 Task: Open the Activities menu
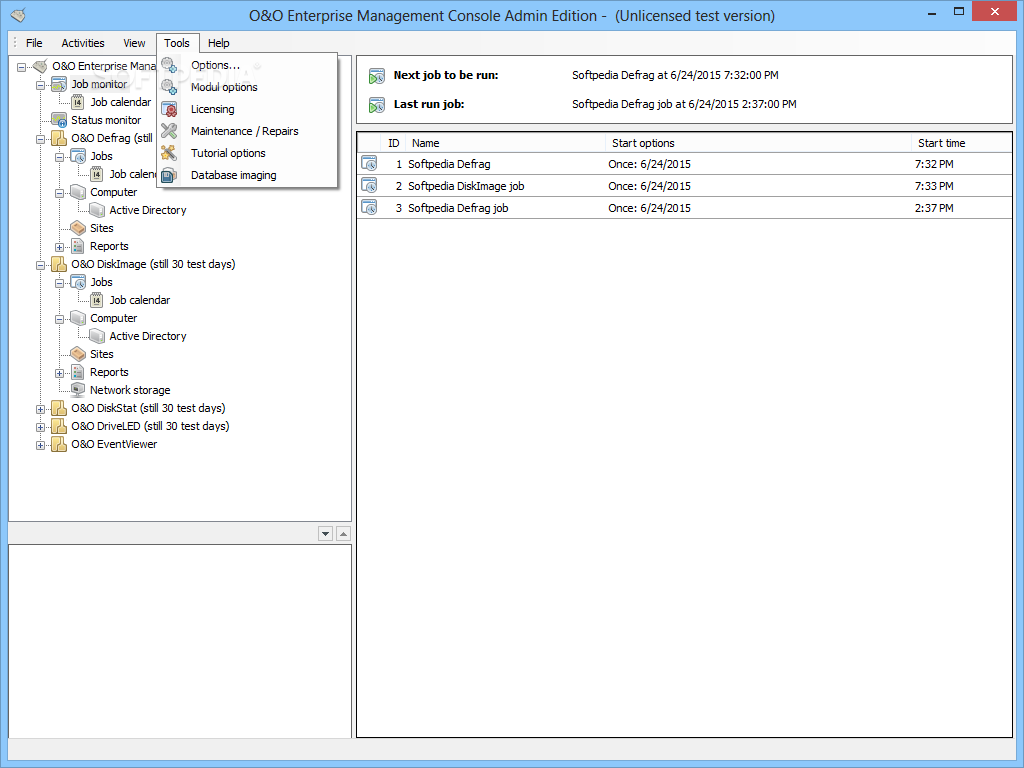pyautogui.click(x=83, y=43)
